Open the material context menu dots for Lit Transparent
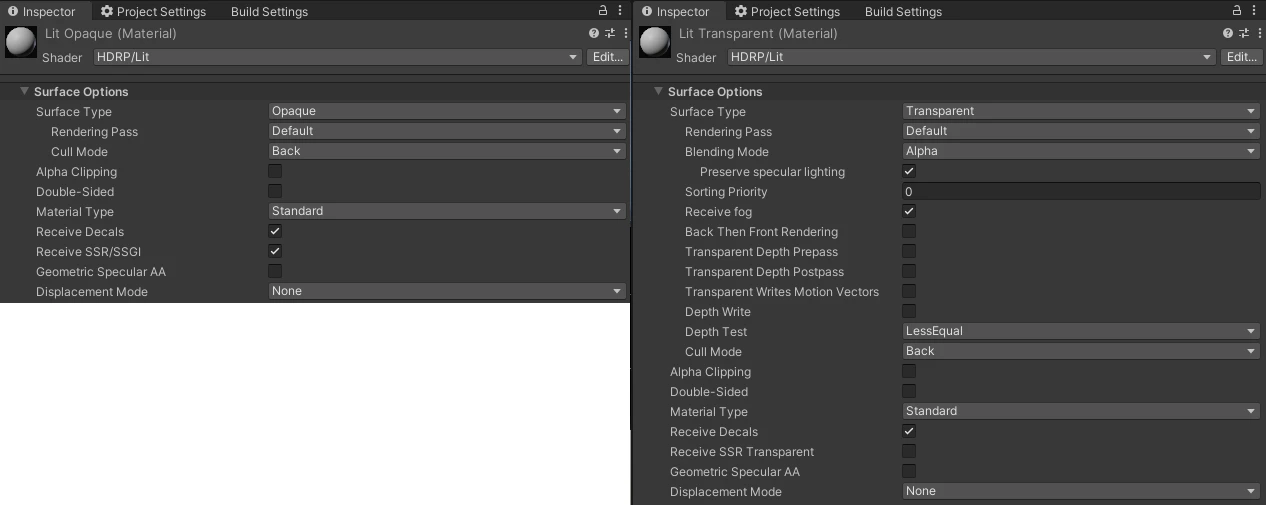The width and height of the screenshot is (1266, 505). [x=1258, y=33]
